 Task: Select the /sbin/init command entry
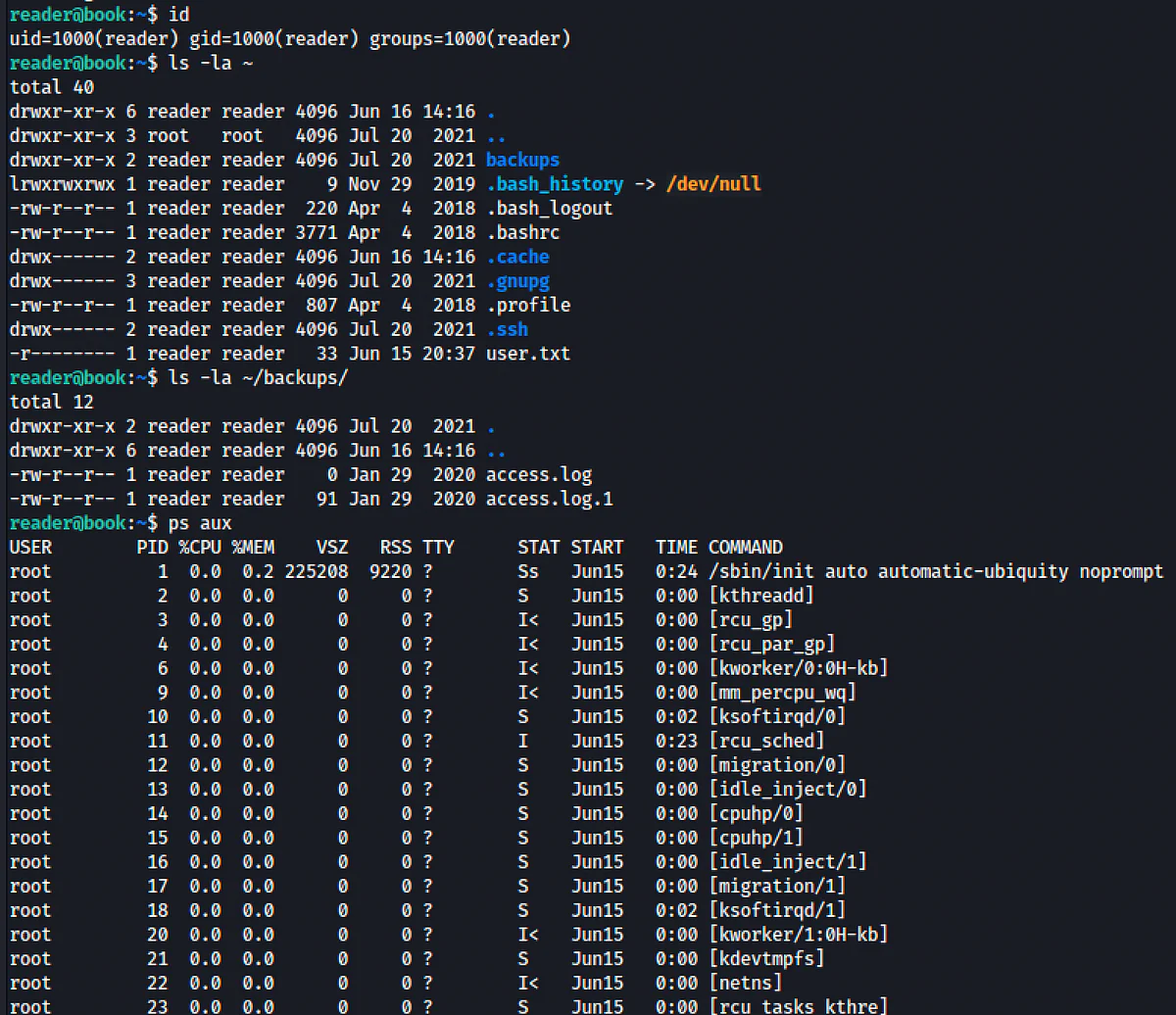point(936,571)
